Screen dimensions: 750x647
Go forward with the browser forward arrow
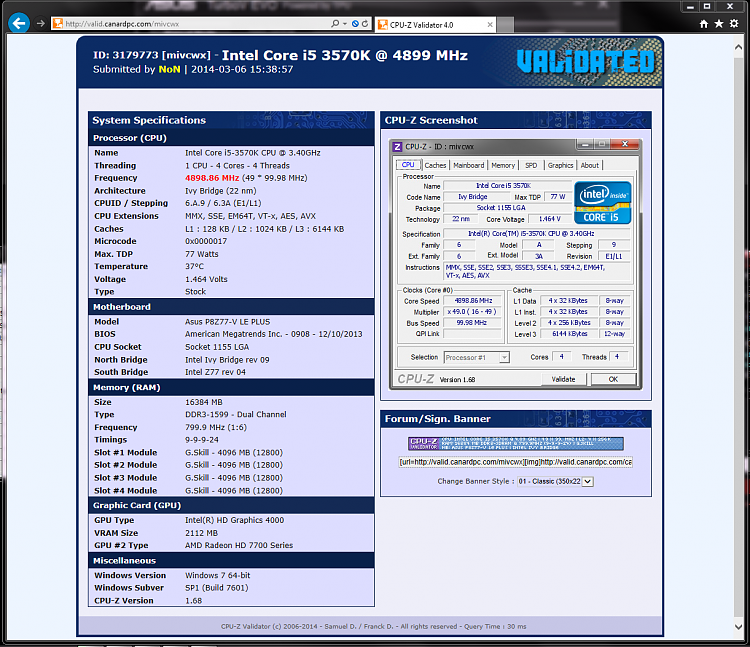click(41, 23)
